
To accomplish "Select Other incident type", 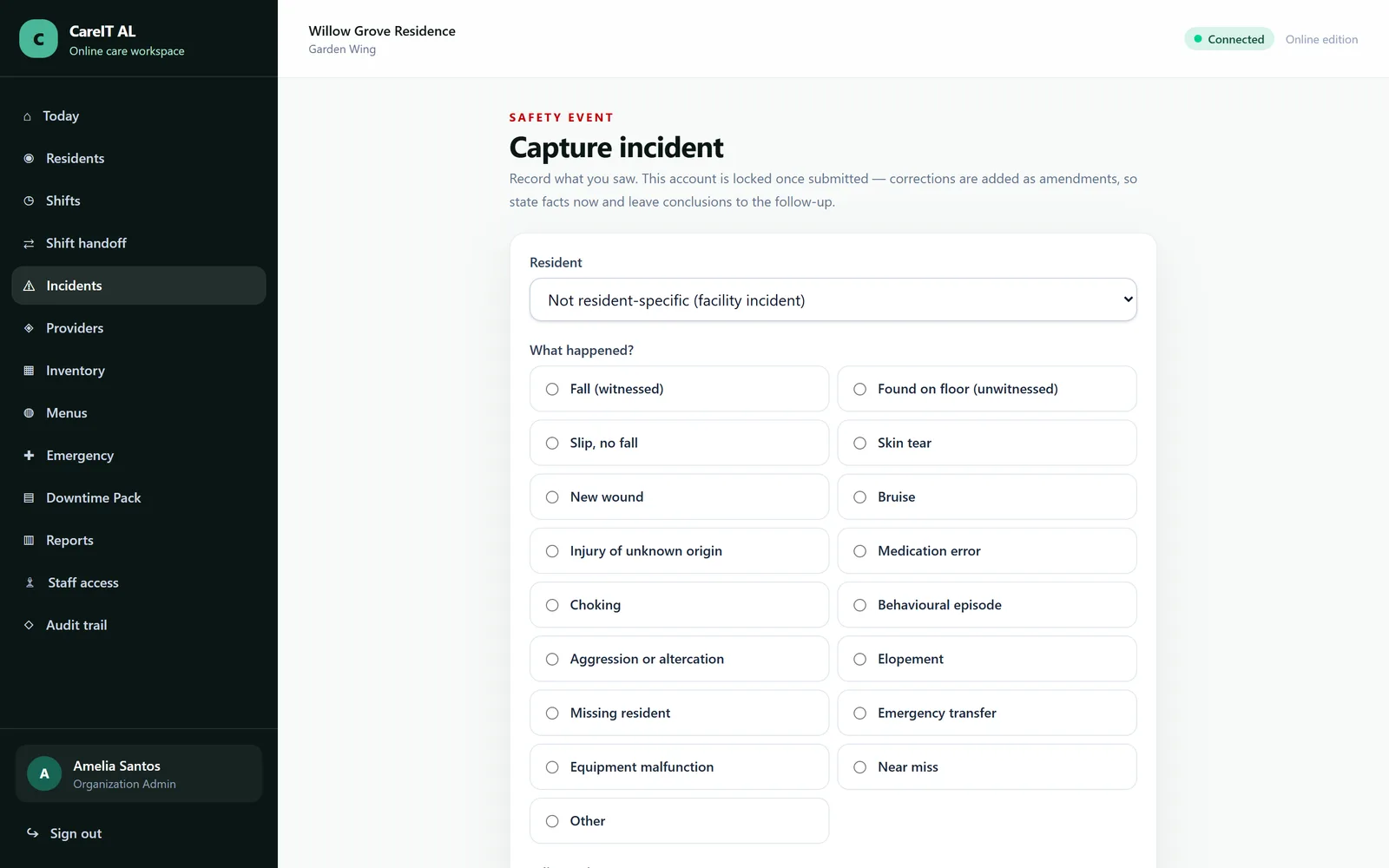I will [679, 821].
